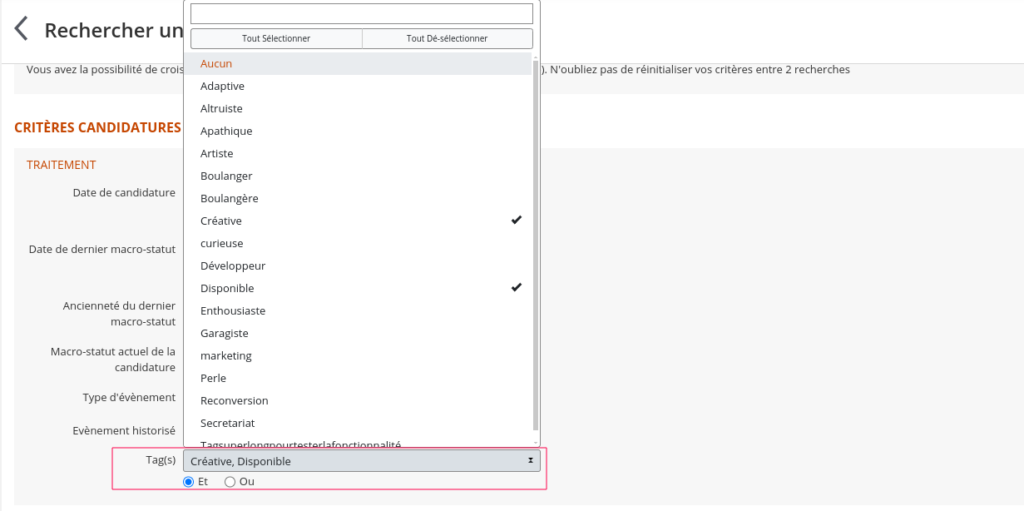Viewport: 1024px width, 511px height.
Task: Select the 'Adaptive' tag option
Action: coord(222,86)
